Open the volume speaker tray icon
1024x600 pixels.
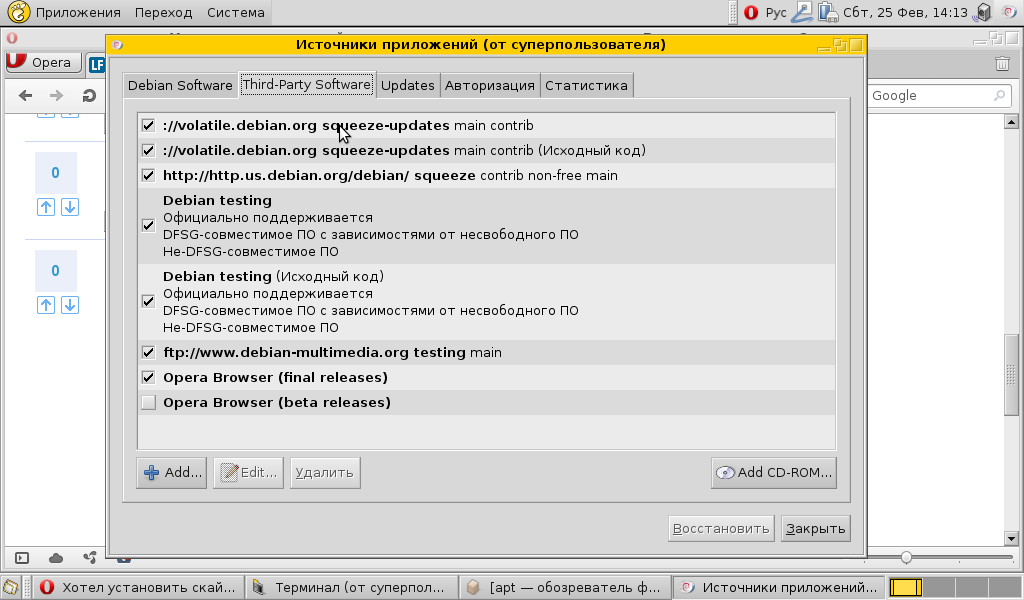coord(983,12)
